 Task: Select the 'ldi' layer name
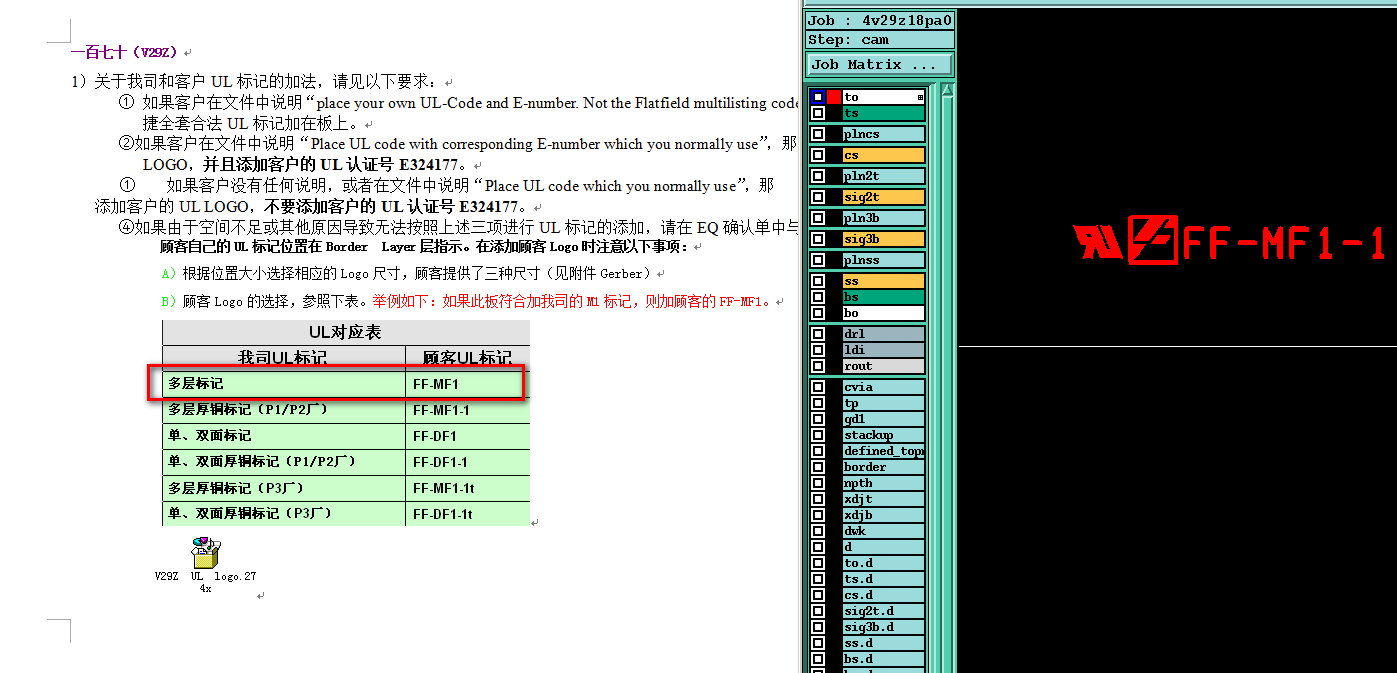point(884,350)
